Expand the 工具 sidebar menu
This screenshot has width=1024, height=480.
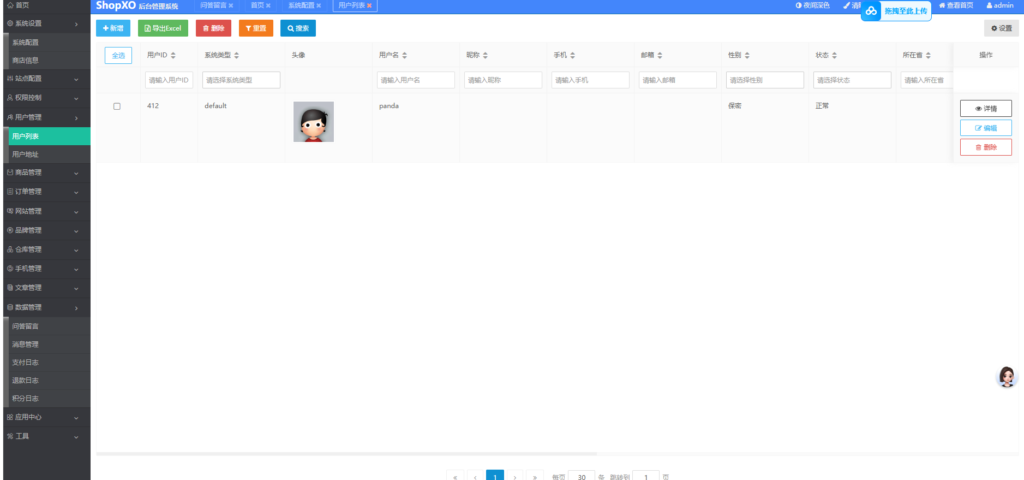(46, 436)
